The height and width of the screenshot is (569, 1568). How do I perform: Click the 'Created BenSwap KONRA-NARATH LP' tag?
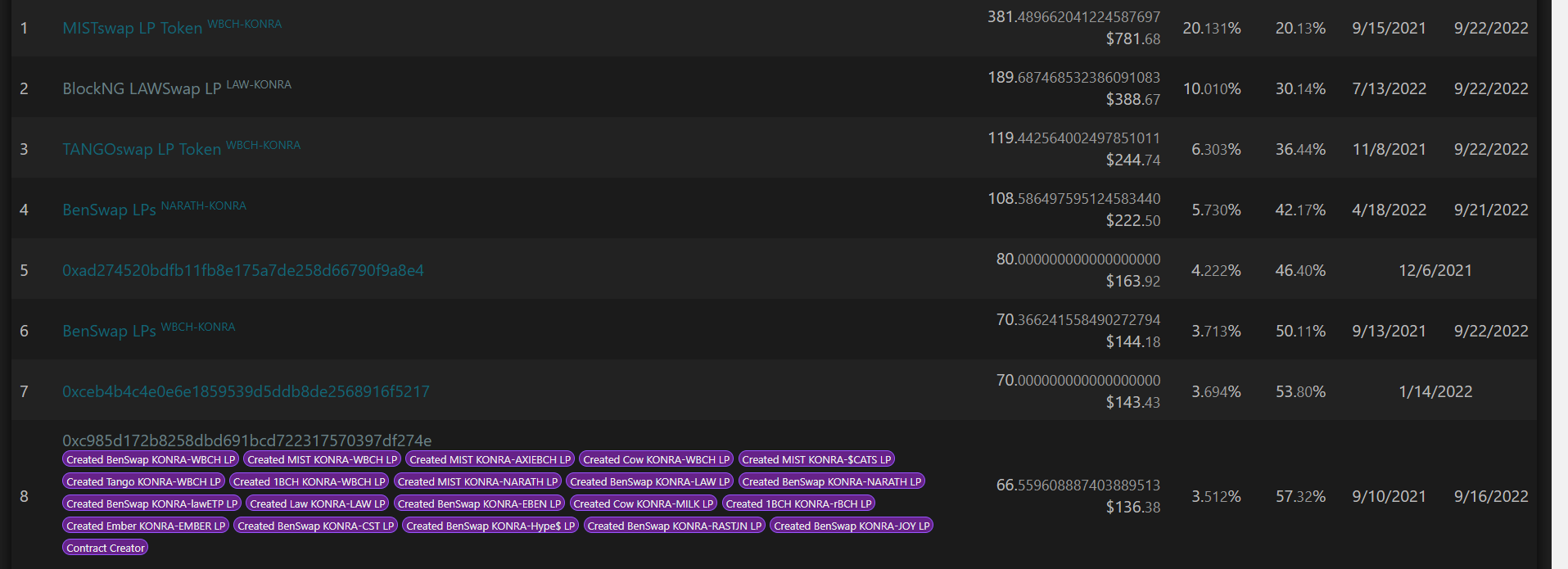click(x=832, y=481)
